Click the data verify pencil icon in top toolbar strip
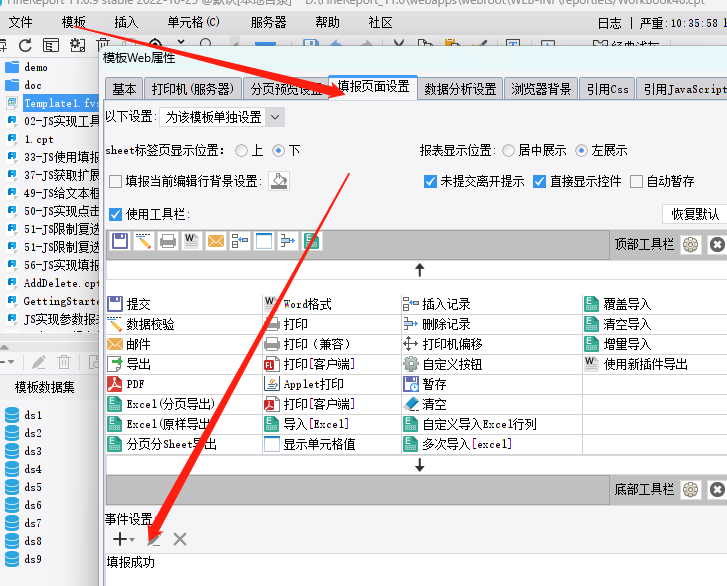The image size is (727, 586). [144, 241]
